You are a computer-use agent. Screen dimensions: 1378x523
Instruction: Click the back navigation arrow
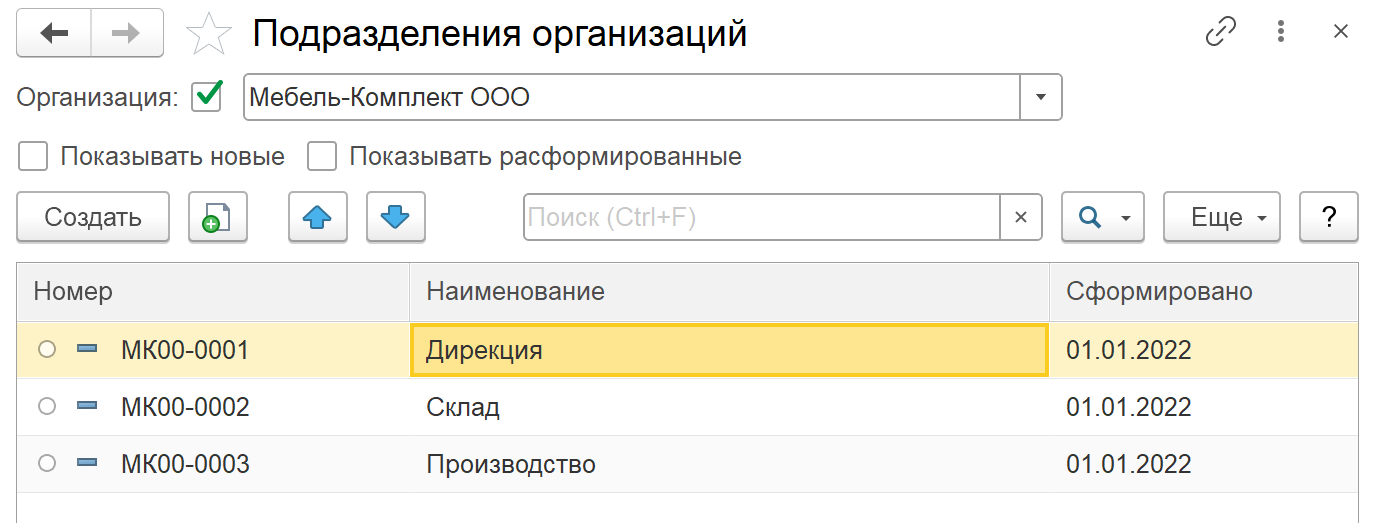(x=54, y=33)
